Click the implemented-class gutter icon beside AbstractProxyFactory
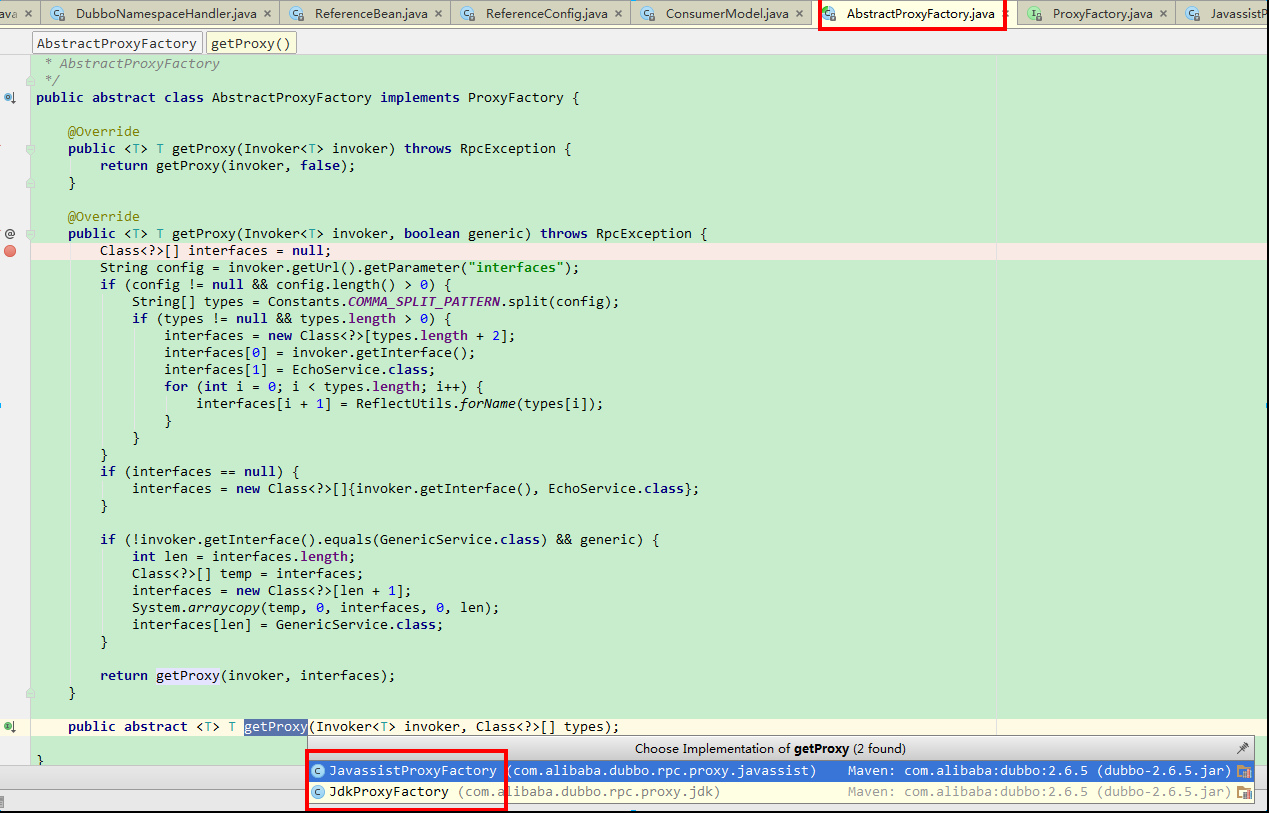Viewport: 1269px width, 813px height. click(x=9, y=98)
